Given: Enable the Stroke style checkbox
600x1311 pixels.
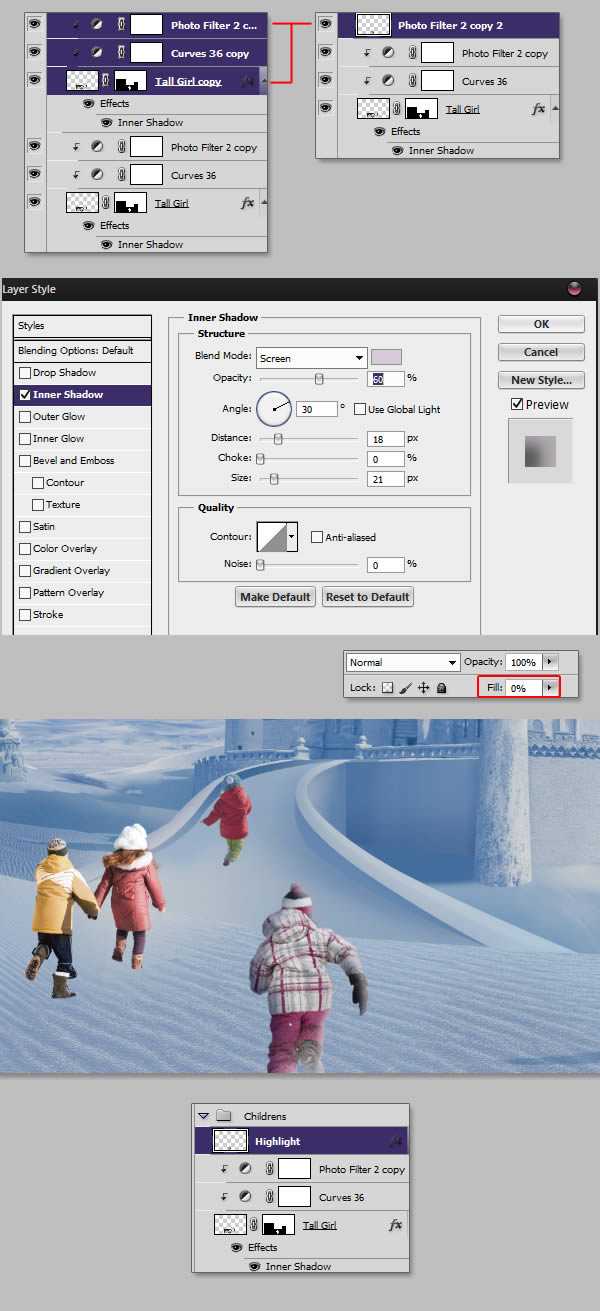Looking at the screenshot, I should point(25,615).
